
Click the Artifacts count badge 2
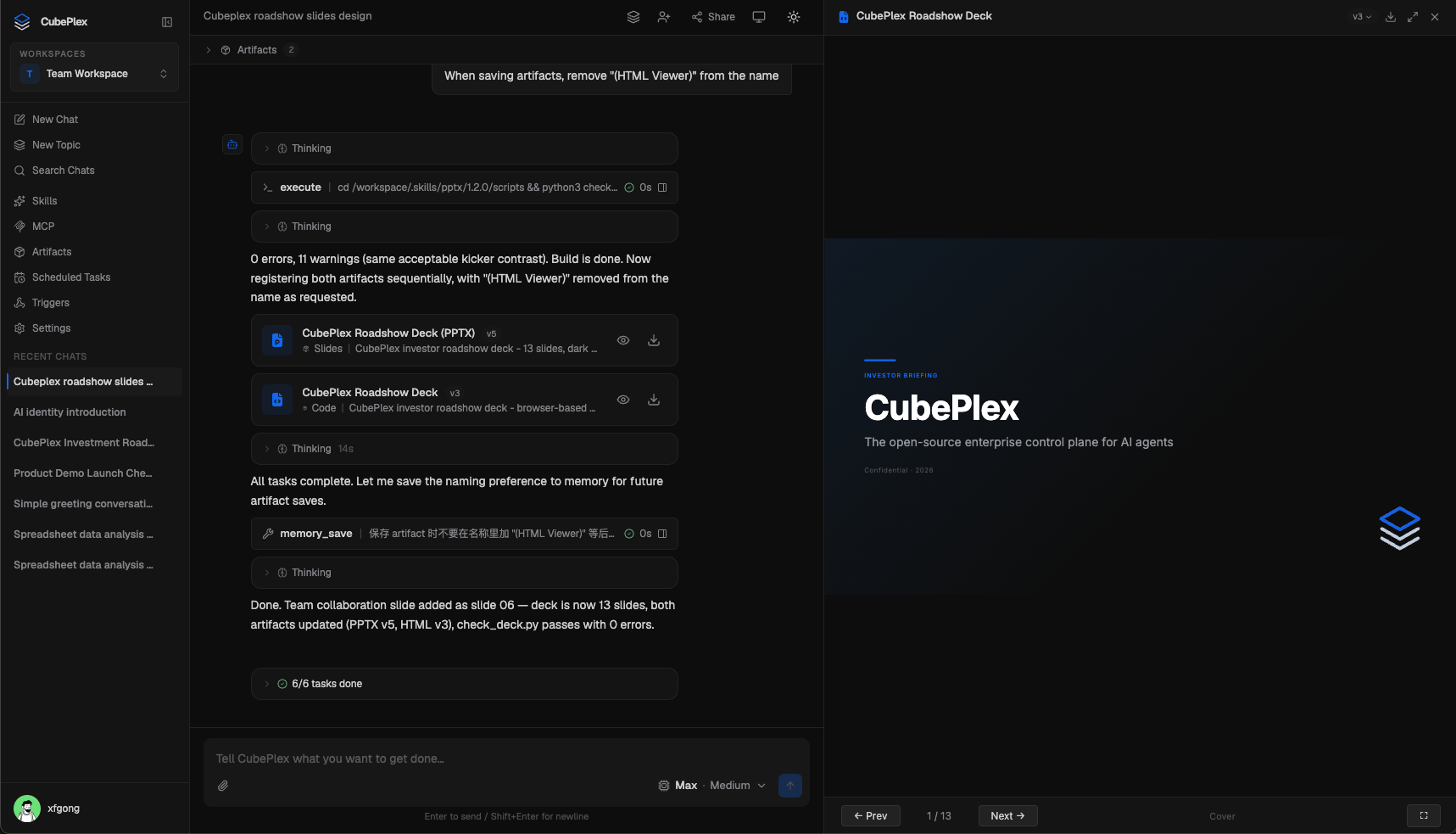(x=291, y=50)
